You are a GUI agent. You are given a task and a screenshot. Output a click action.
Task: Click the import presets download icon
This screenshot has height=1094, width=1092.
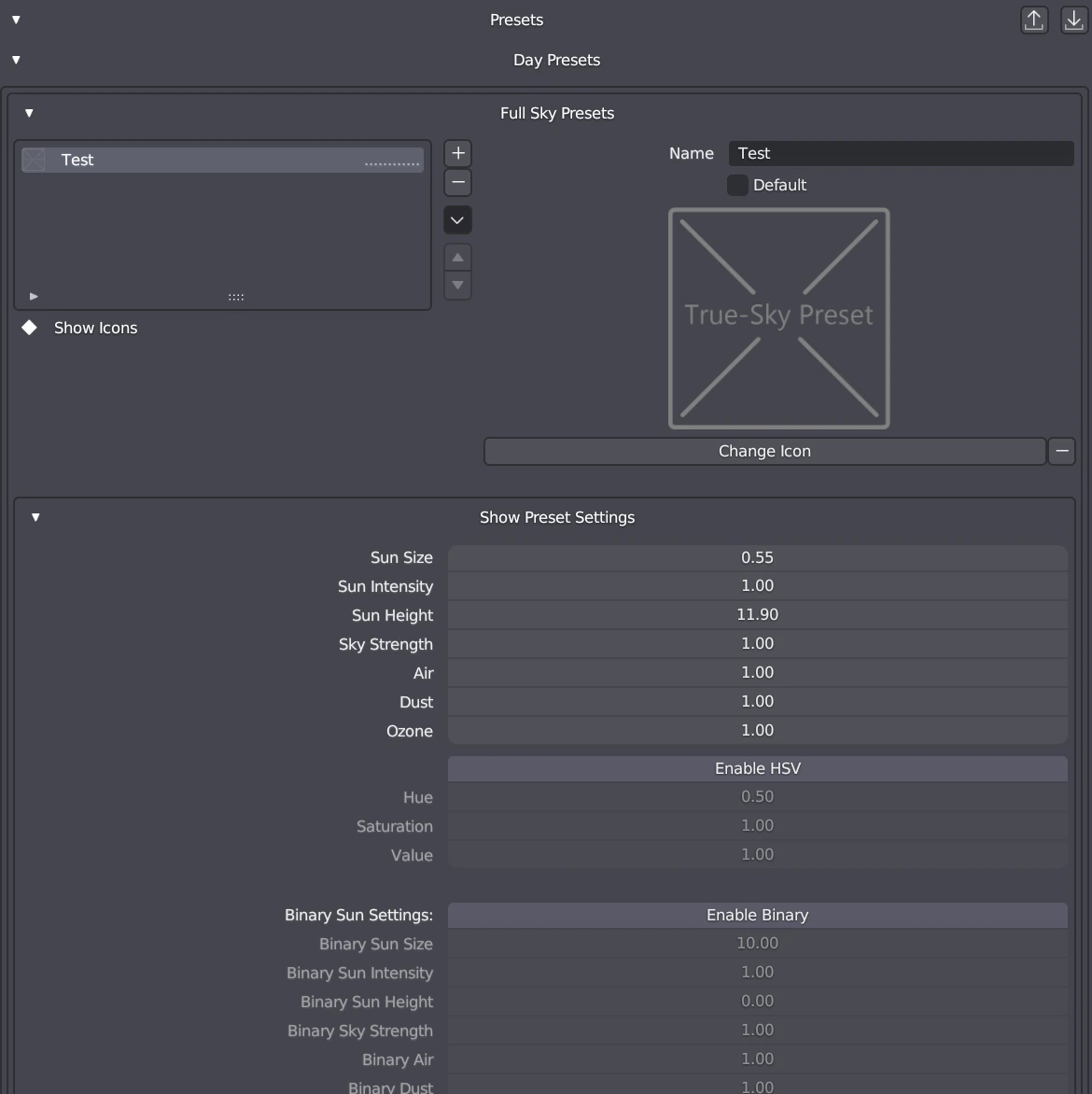pyautogui.click(x=1074, y=20)
